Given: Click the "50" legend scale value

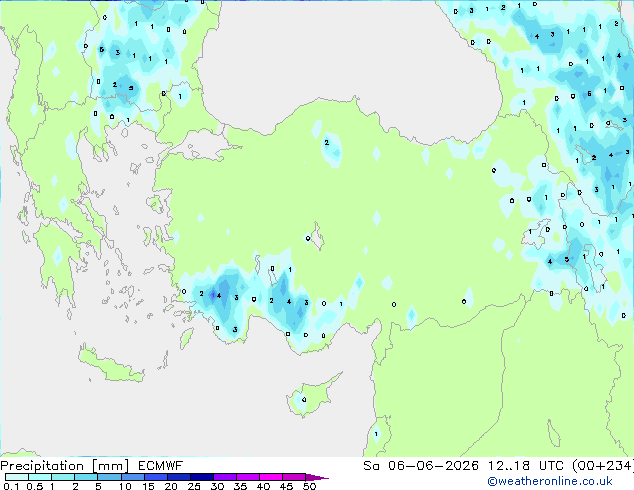Looking at the screenshot, I should [x=310, y=486].
